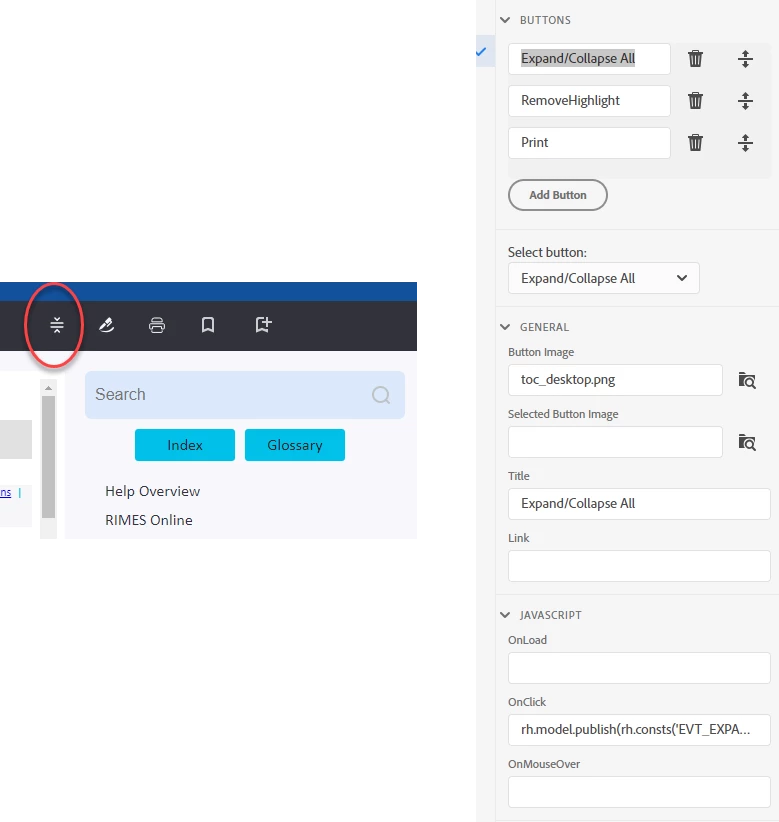Click reorder handle for Expand/Collapse All
Screen dimensions: 779x822
745,59
